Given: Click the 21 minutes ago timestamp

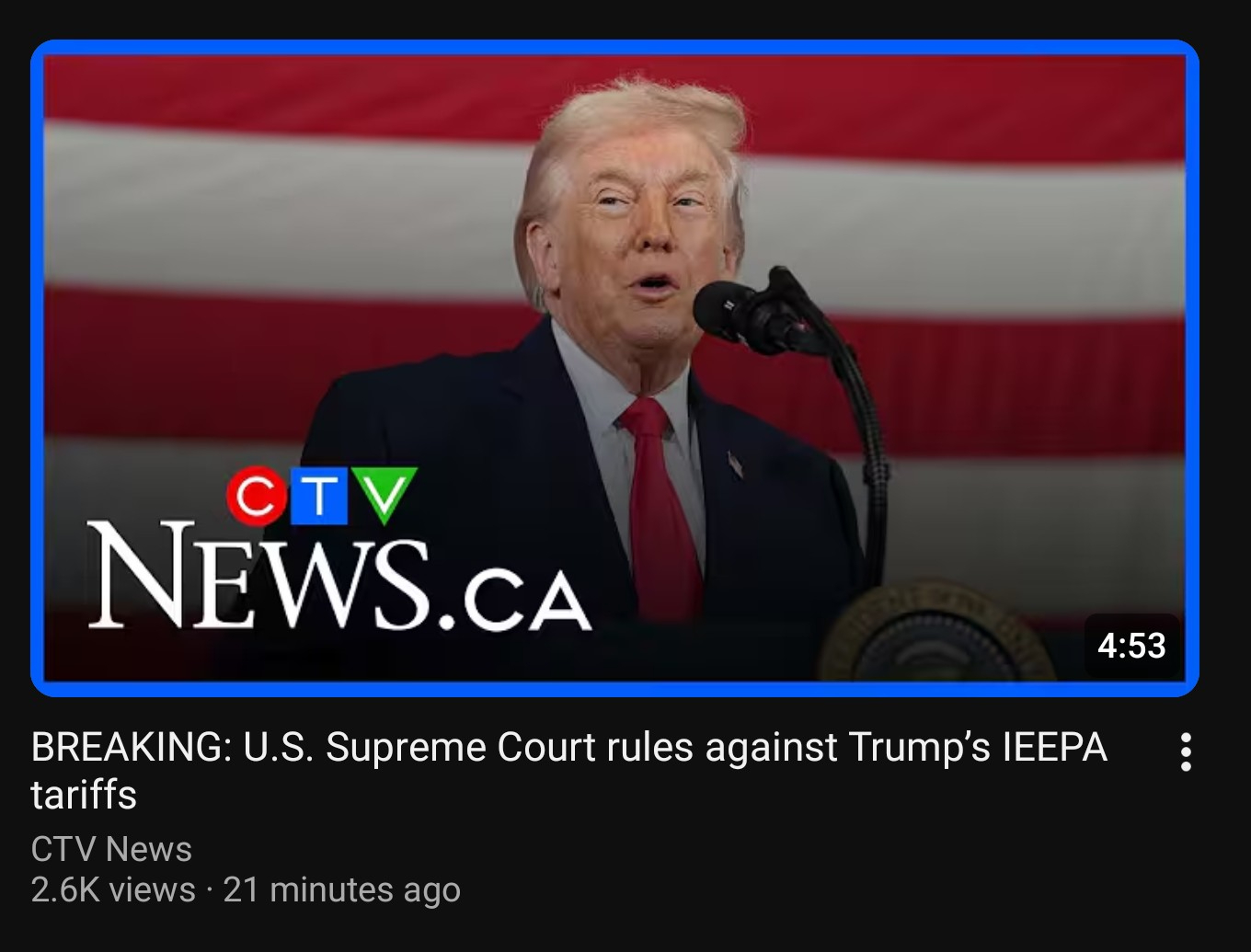Looking at the screenshot, I should pos(341,890).
